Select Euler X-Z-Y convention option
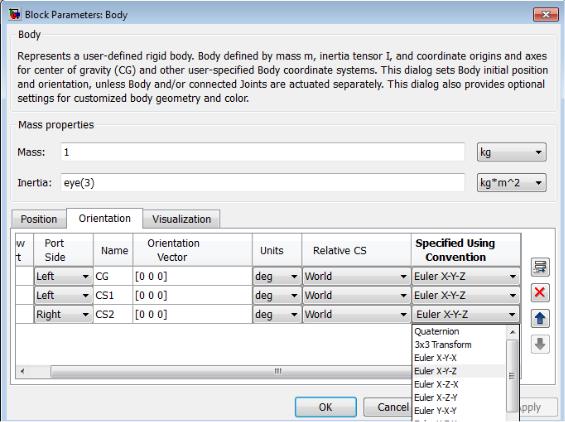565x422 pixels. pos(459,397)
